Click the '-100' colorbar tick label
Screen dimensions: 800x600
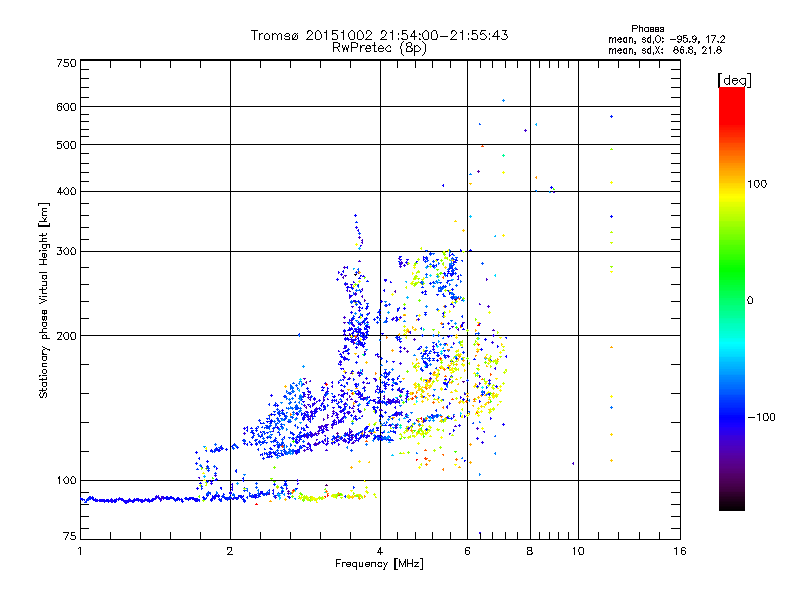(x=761, y=417)
